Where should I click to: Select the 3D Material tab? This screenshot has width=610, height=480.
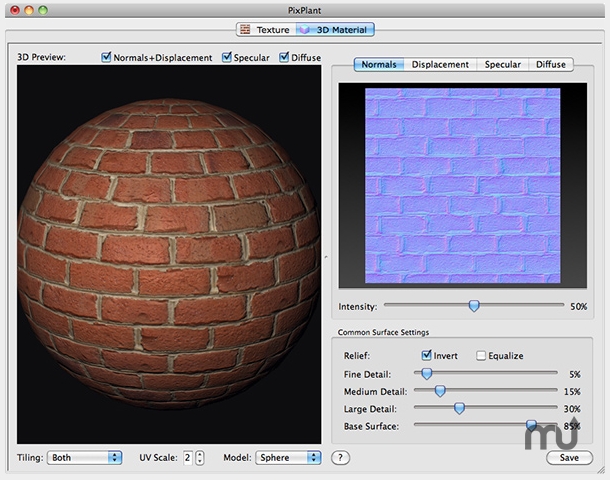click(336, 30)
